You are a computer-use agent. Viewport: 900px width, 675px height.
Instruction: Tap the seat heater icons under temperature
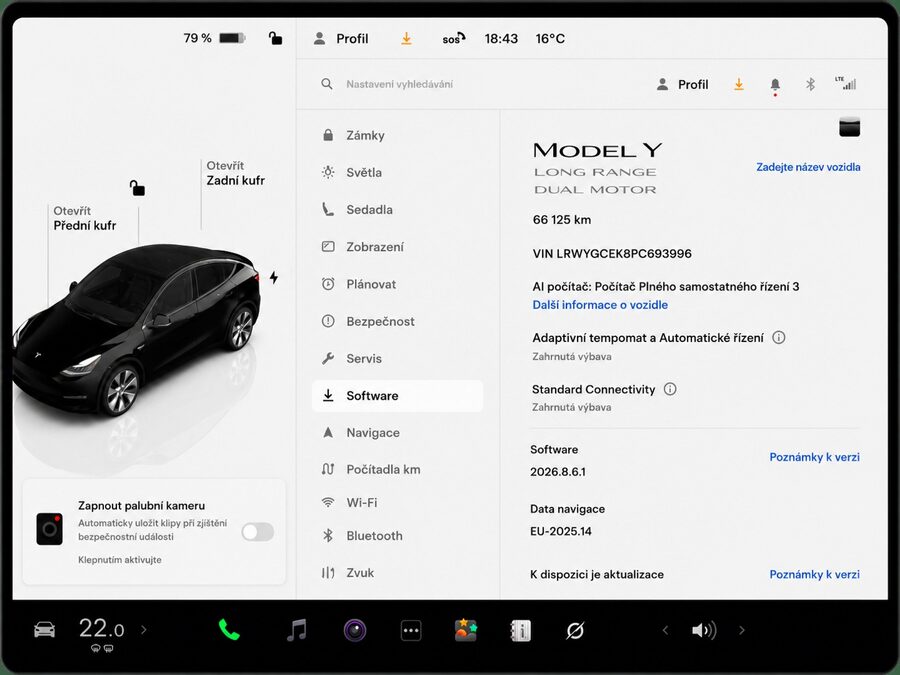click(x=102, y=649)
